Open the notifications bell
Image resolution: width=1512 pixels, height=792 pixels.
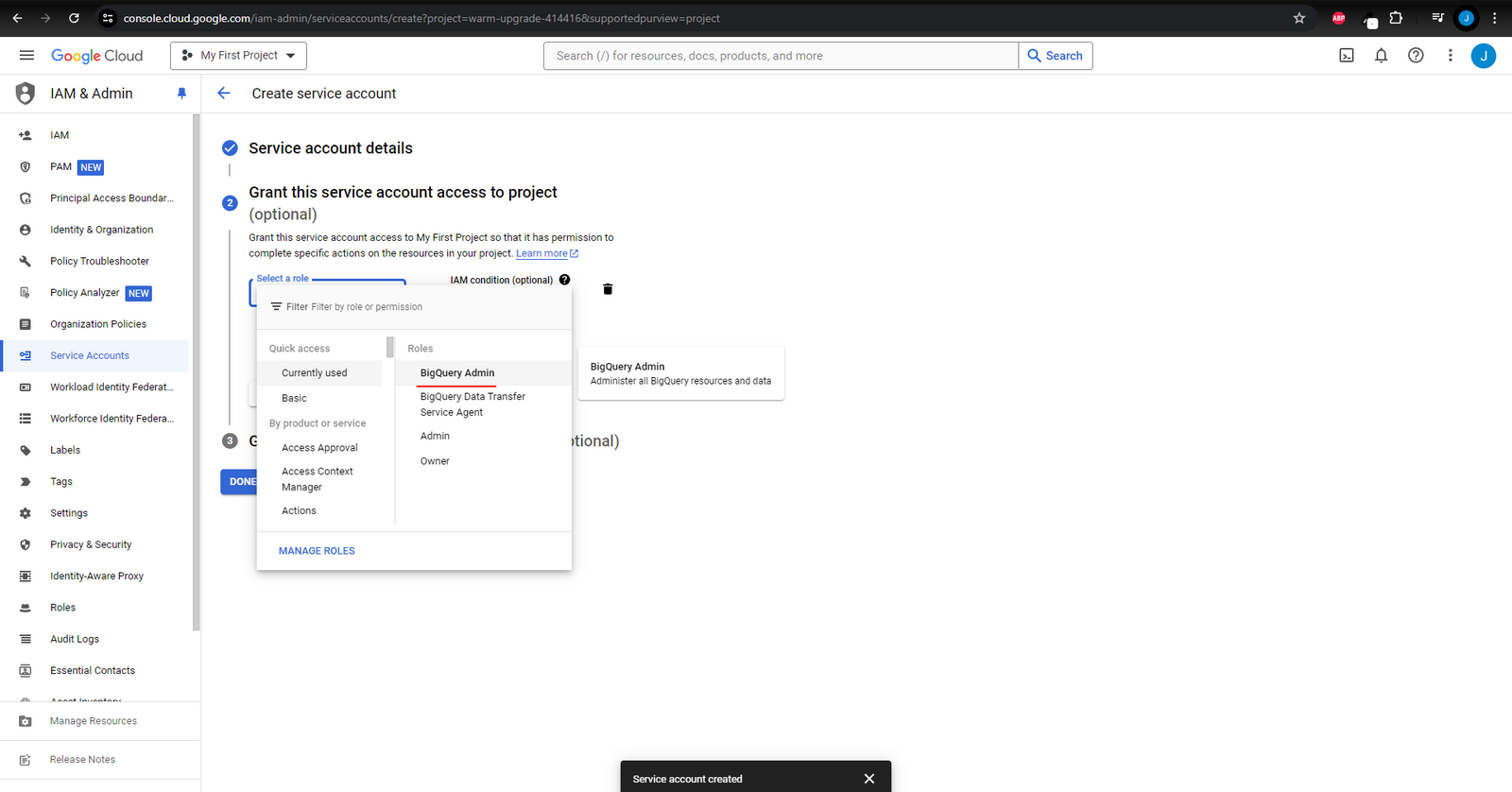pyautogui.click(x=1381, y=56)
